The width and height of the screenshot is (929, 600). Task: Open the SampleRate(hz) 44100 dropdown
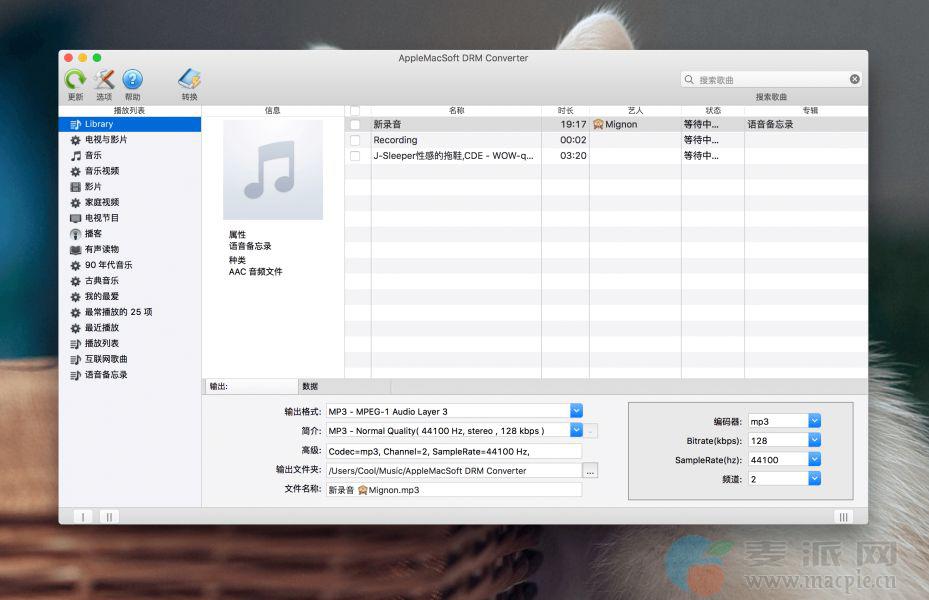point(814,460)
